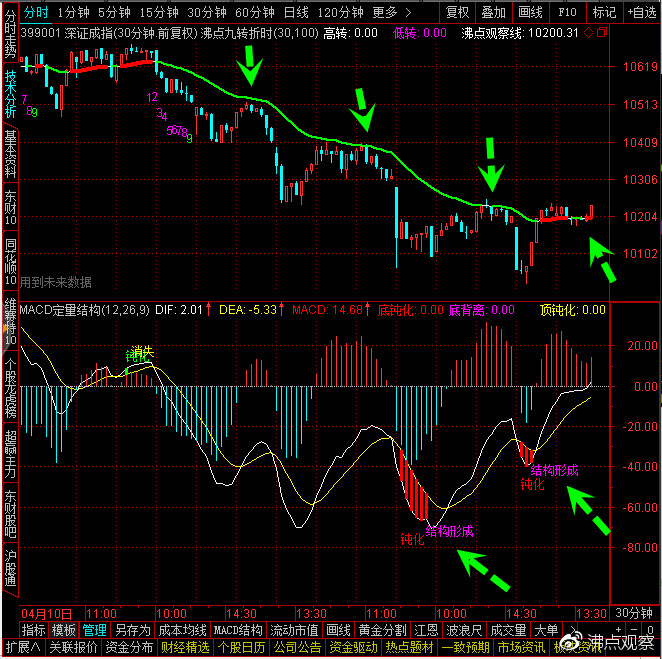Viewport: 662px width, 659px height.
Task: Click the 10619 price axis label
Action: click(x=640, y=66)
